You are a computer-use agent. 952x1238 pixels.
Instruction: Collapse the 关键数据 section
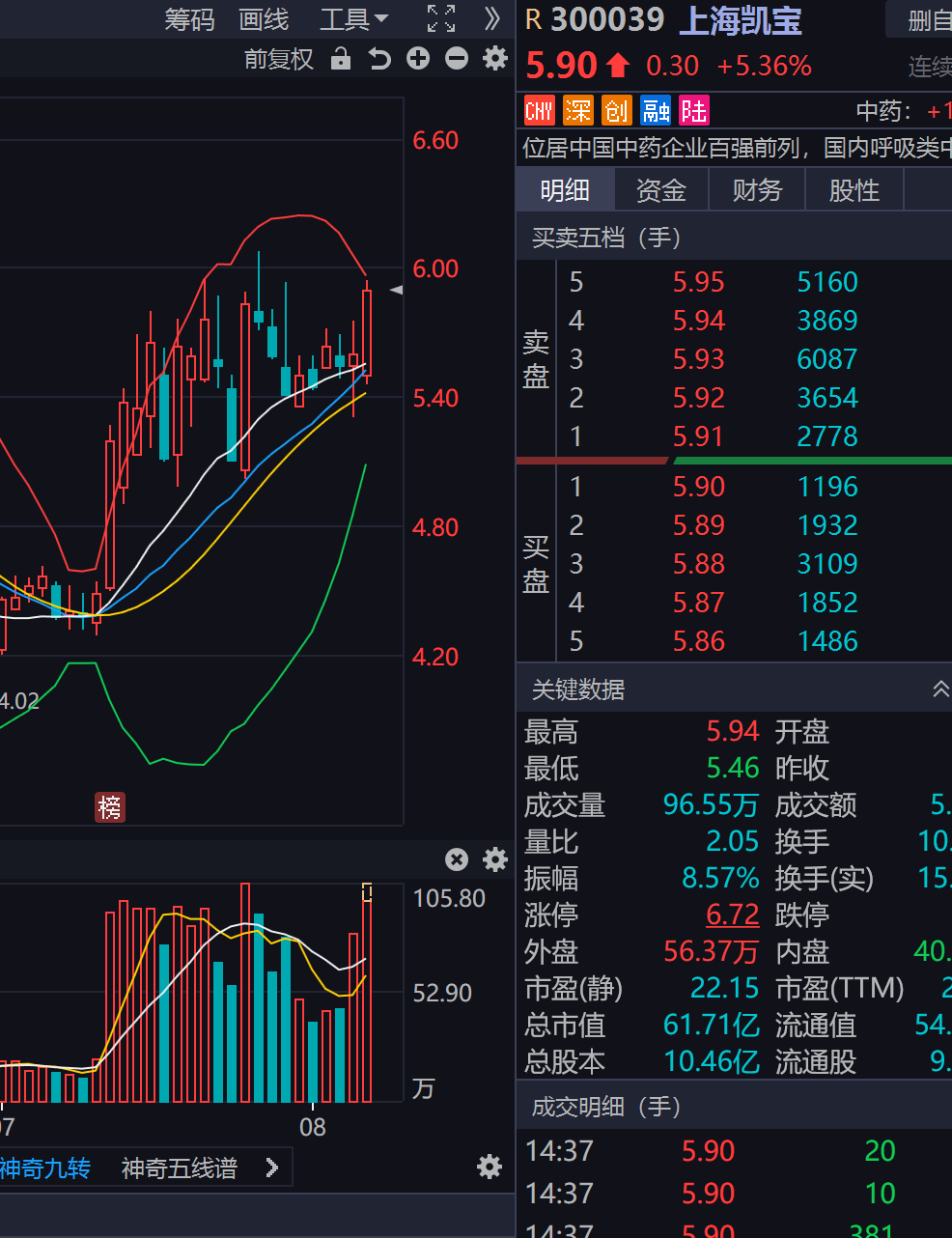[x=939, y=689]
